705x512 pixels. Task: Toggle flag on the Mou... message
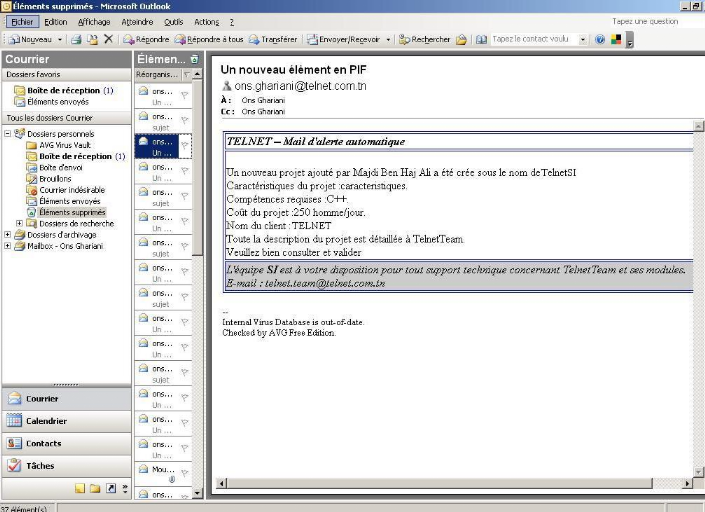[184, 472]
